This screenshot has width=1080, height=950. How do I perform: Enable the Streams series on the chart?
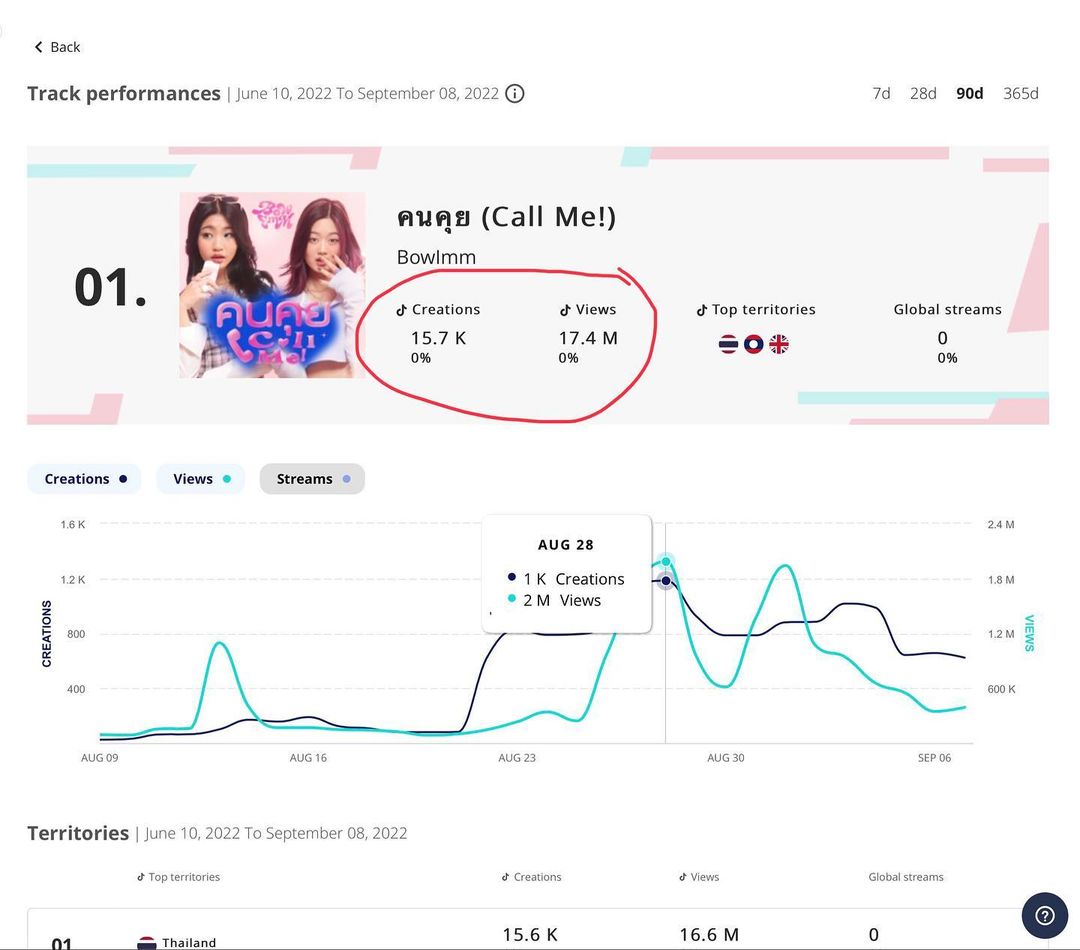tap(312, 479)
